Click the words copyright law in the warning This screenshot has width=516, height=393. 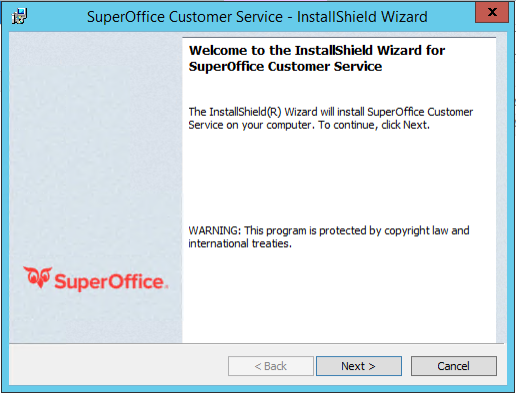click(x=407, y=231)
